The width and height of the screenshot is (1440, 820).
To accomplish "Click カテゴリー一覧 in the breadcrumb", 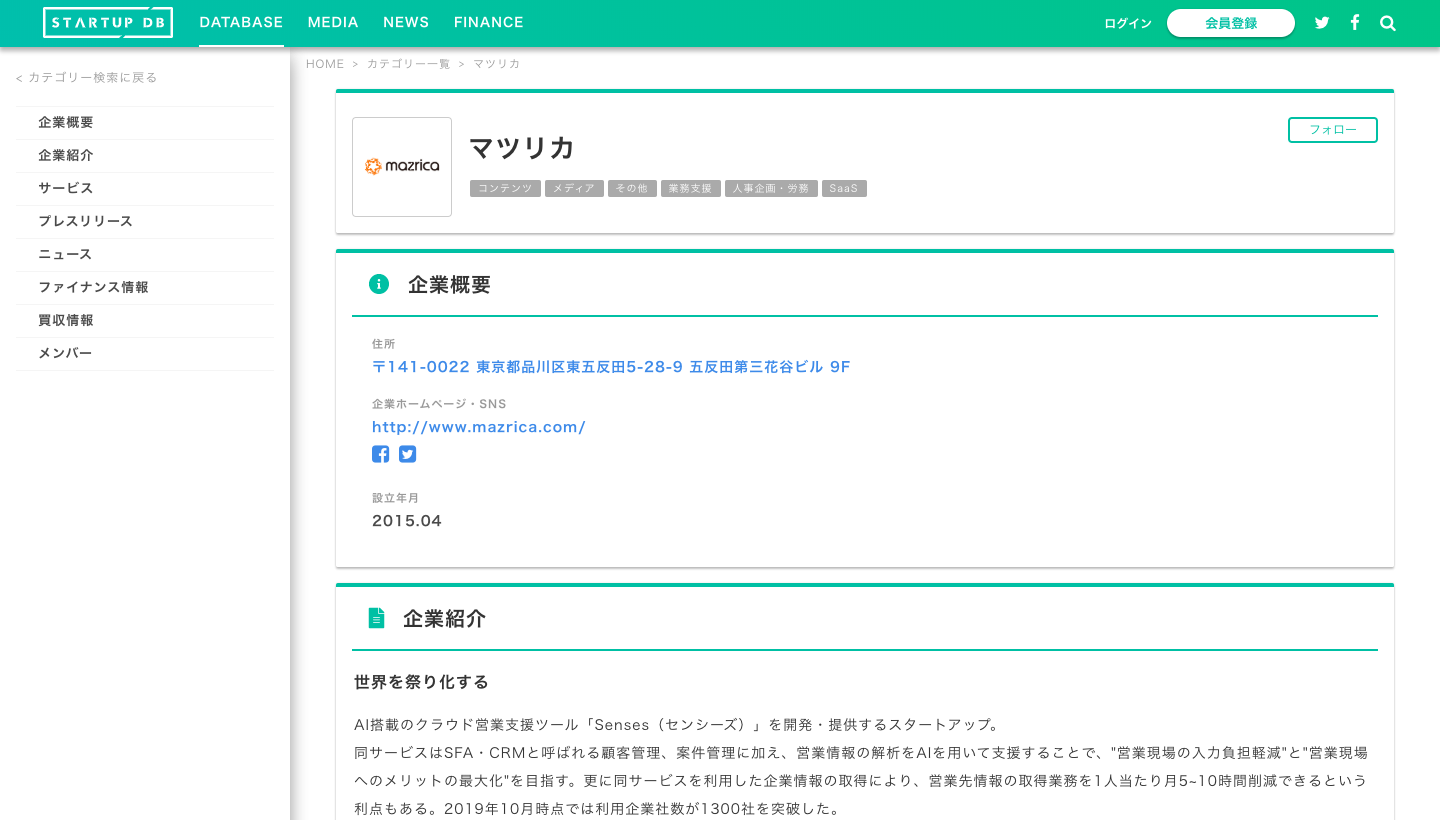I will click(408, 64).
